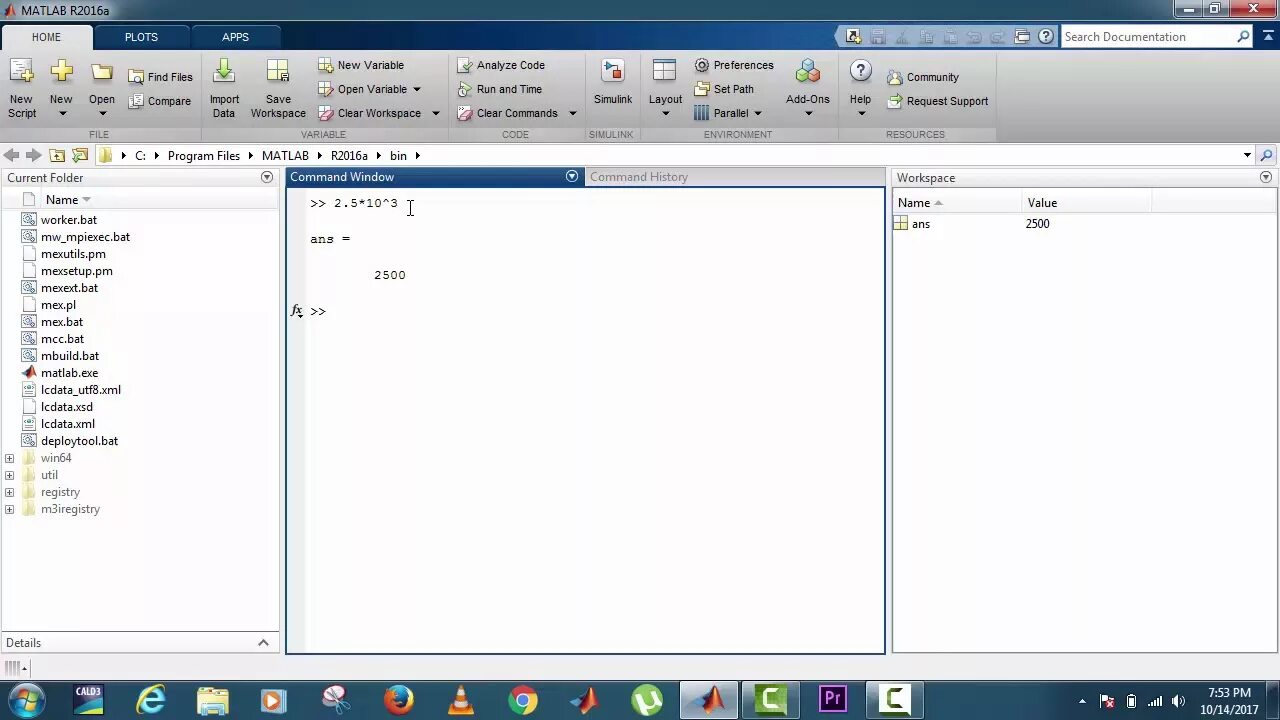
Task: Import Data into workspace
Action: (x=224, y=88)
